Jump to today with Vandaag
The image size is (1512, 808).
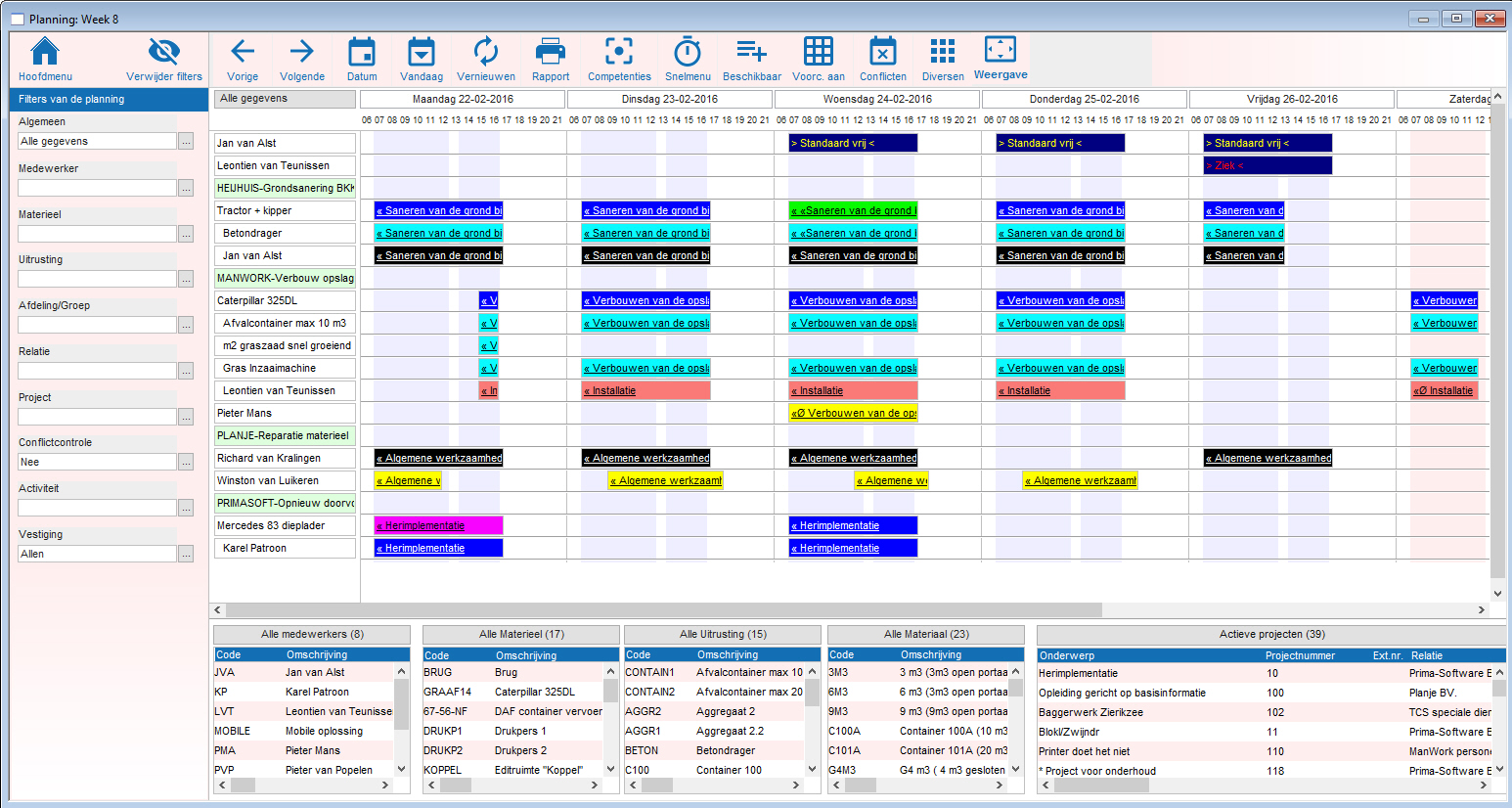(422, 52)
